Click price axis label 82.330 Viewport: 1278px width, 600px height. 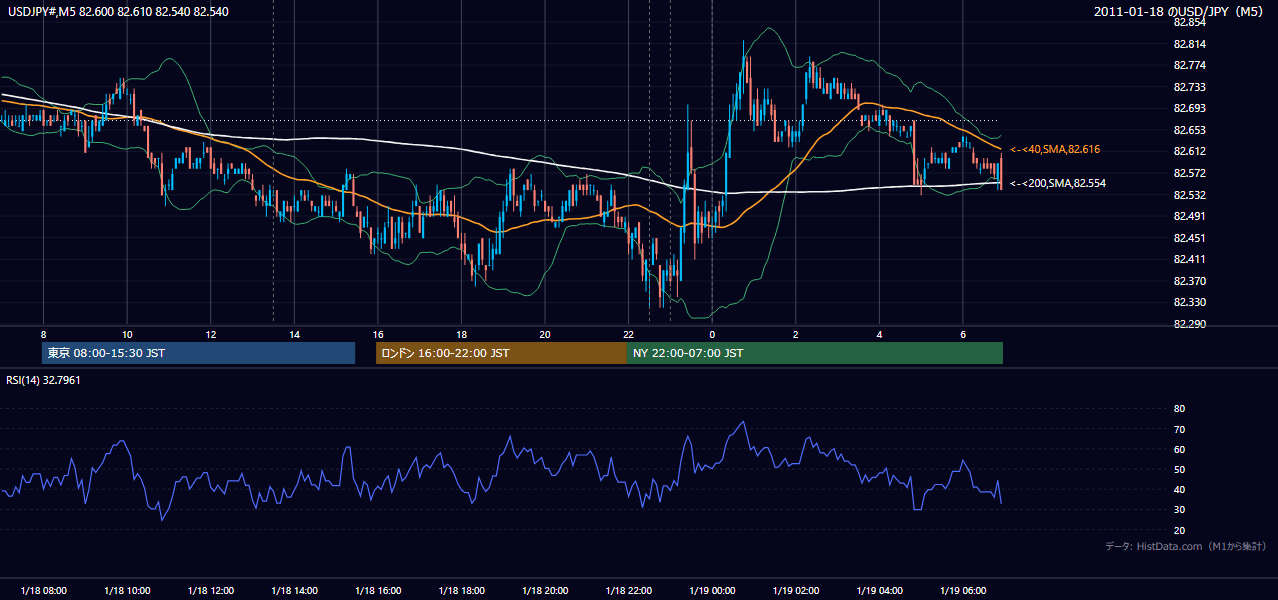coord(1189,302)
